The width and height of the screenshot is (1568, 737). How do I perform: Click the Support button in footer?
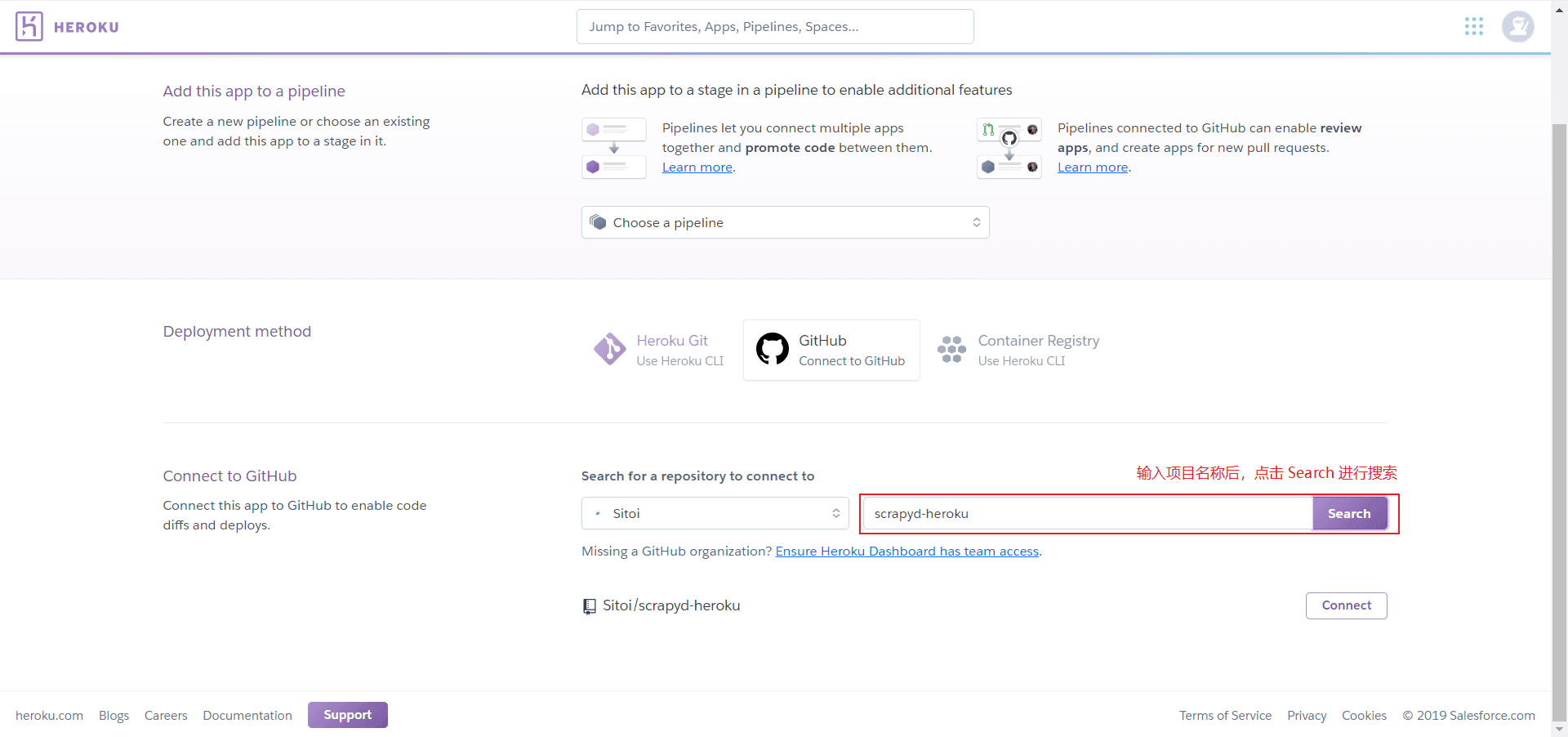point(347,715)
